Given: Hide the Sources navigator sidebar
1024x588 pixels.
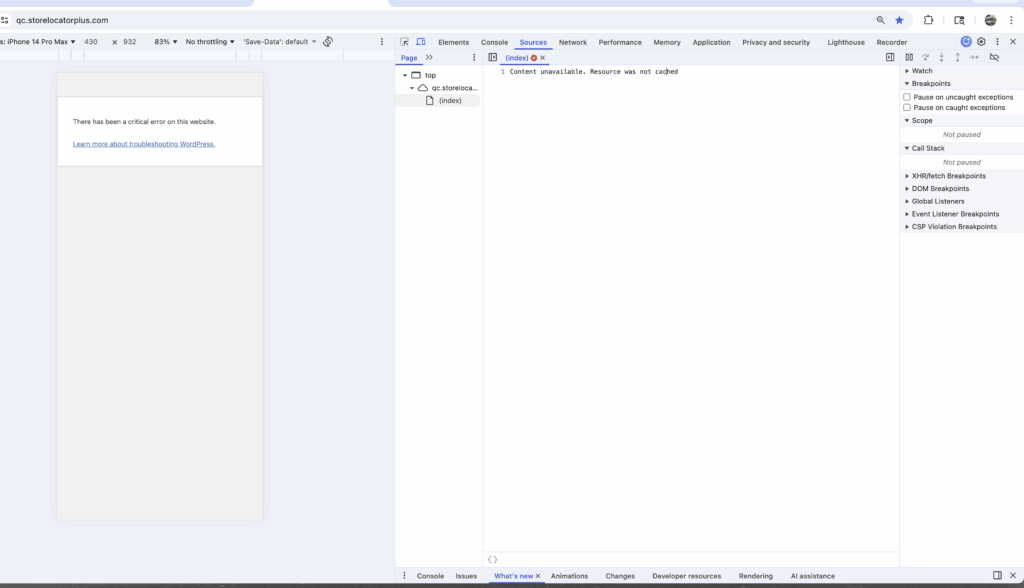Looking at the screenshot, I should click(492, 58).
